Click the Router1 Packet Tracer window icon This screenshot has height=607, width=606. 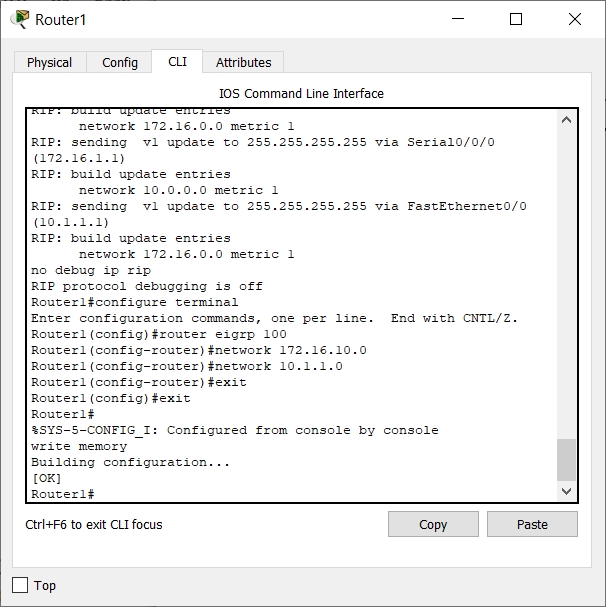[x=20, y=19]
